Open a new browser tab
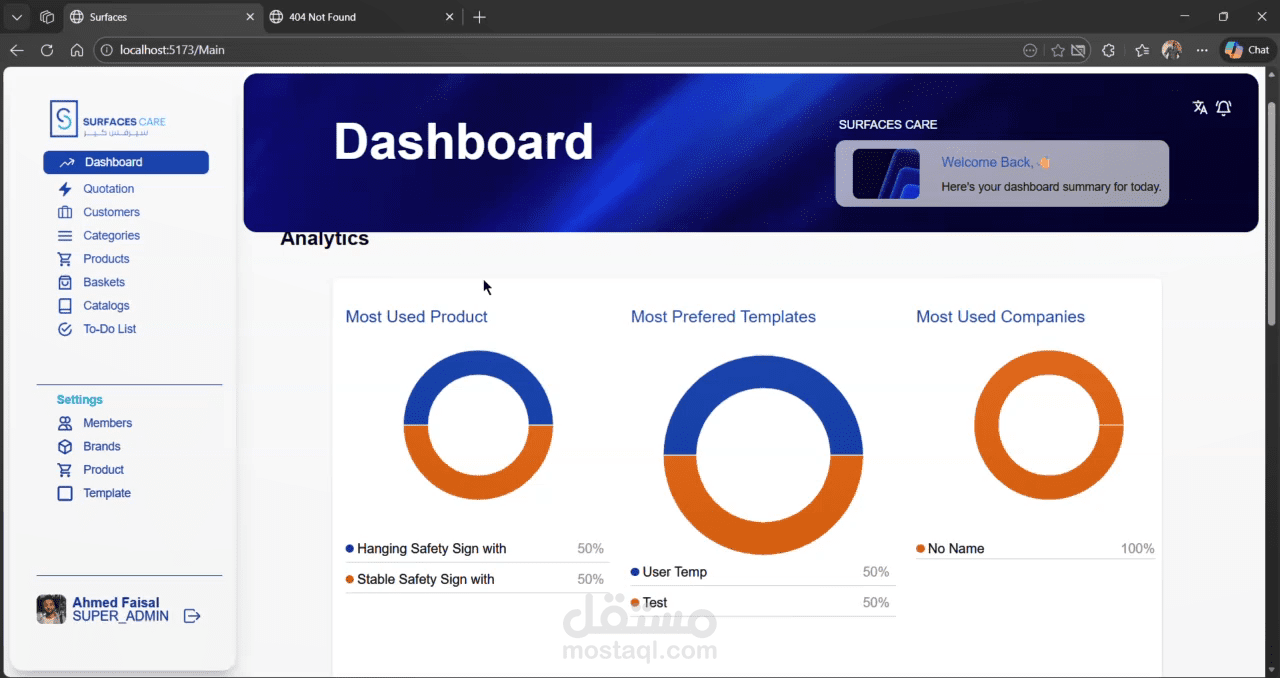1280x678 pixels. tap(480, 17)
